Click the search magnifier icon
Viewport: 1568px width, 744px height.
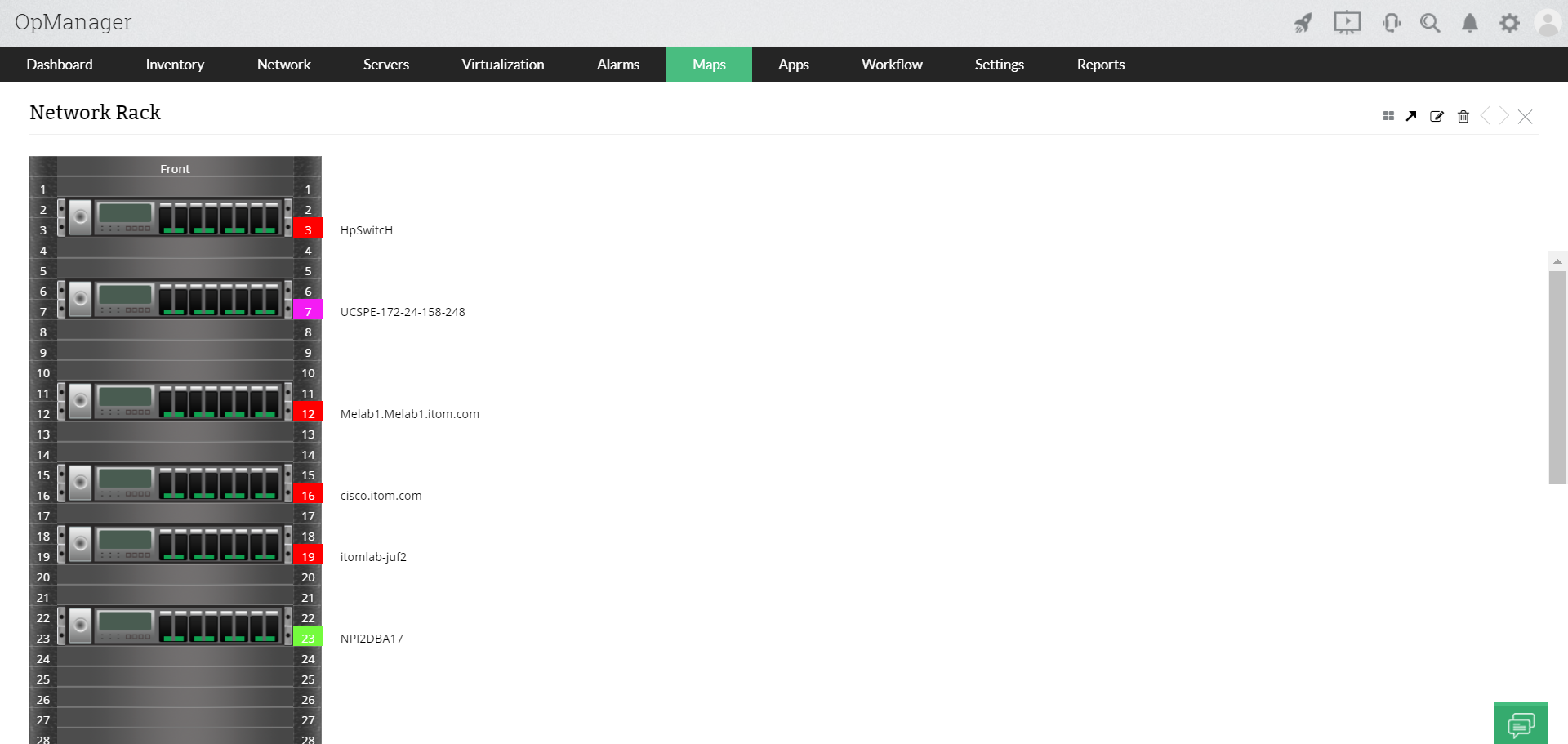click(x=1429, y=23)
